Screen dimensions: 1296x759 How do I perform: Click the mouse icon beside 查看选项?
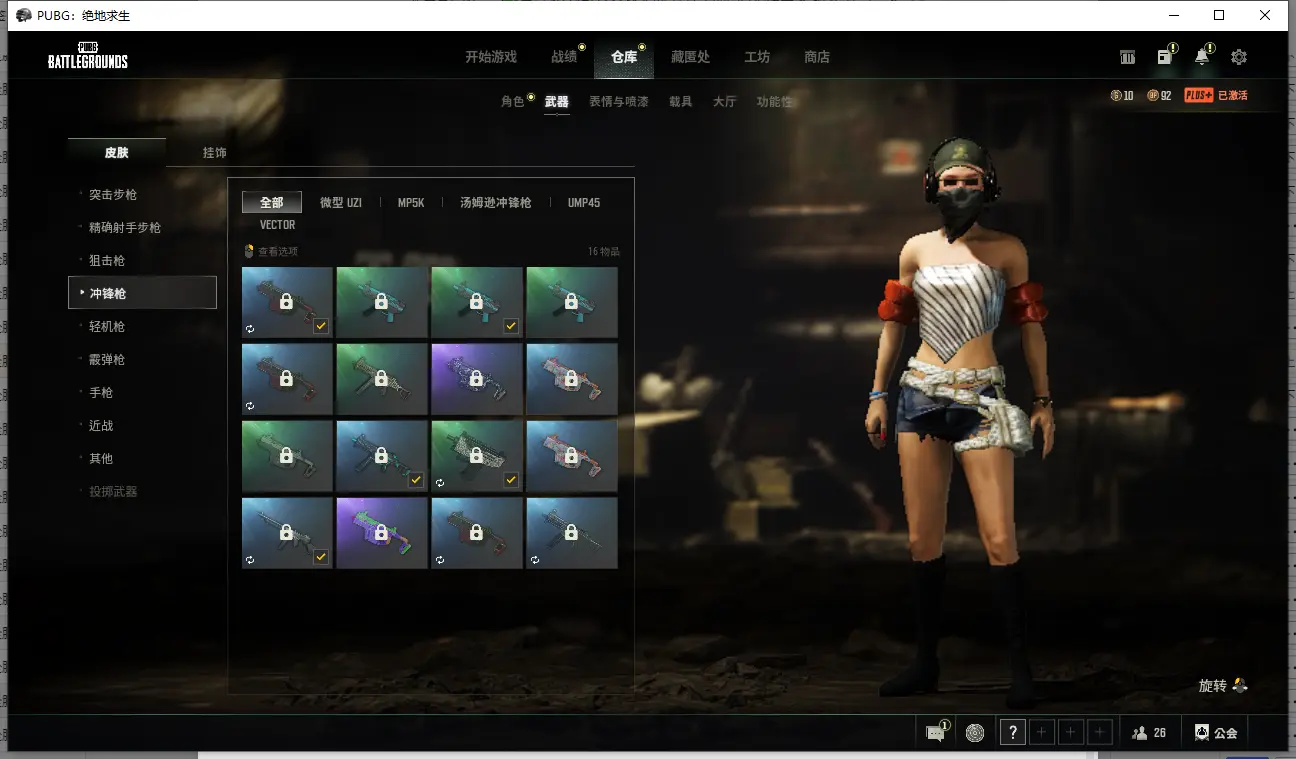(249, 251)
